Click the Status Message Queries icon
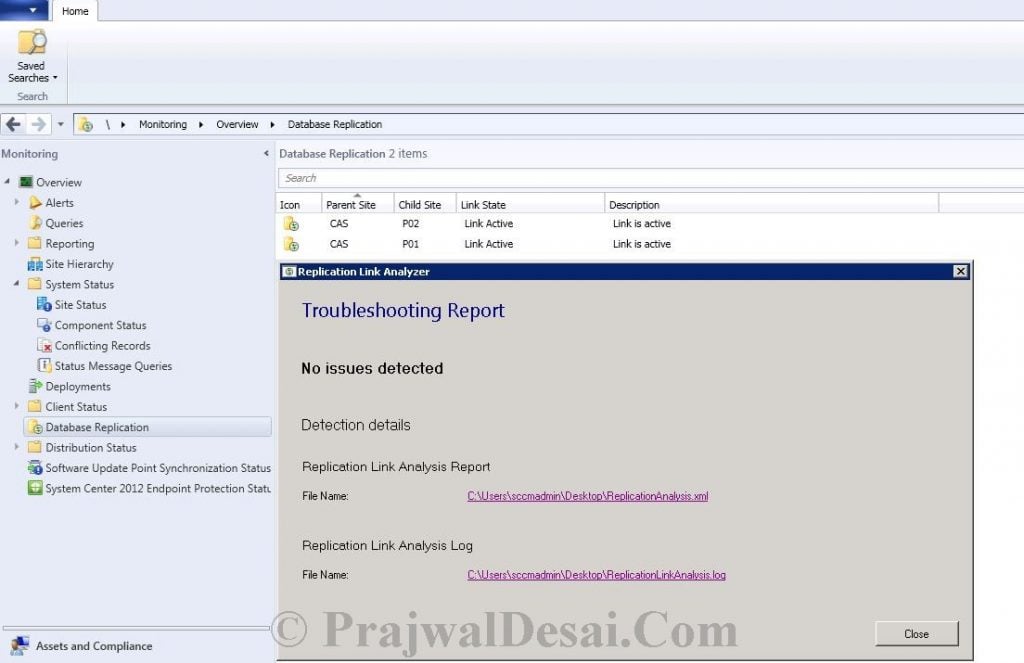The width and height of the screenshot is (1024, 663). pyautogui.click(x=44, y=366)
